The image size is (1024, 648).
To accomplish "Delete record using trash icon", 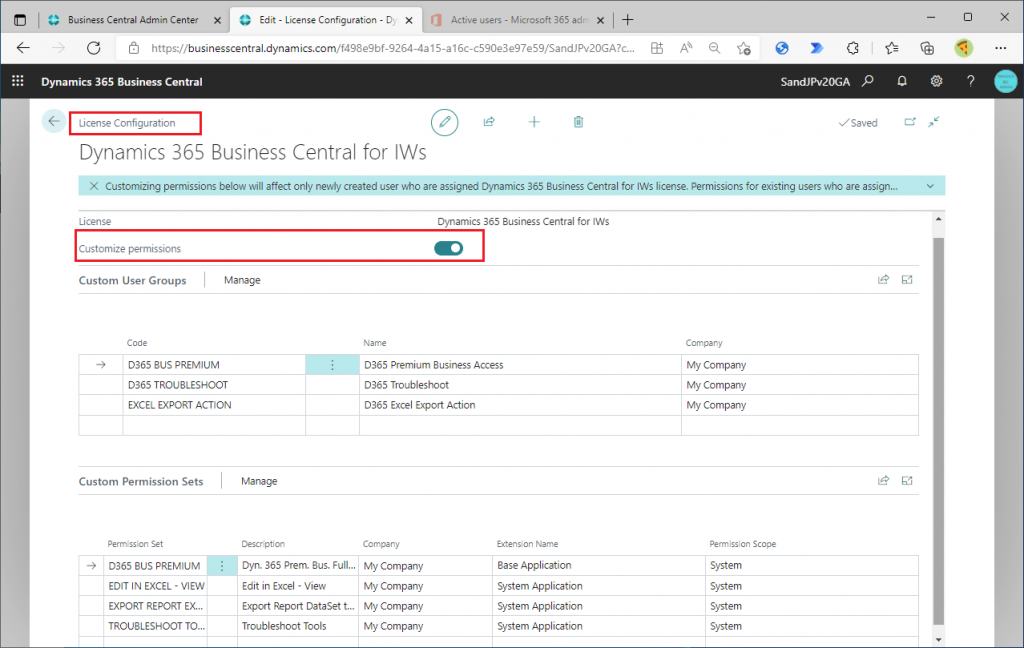I will [x=579, y=122].
